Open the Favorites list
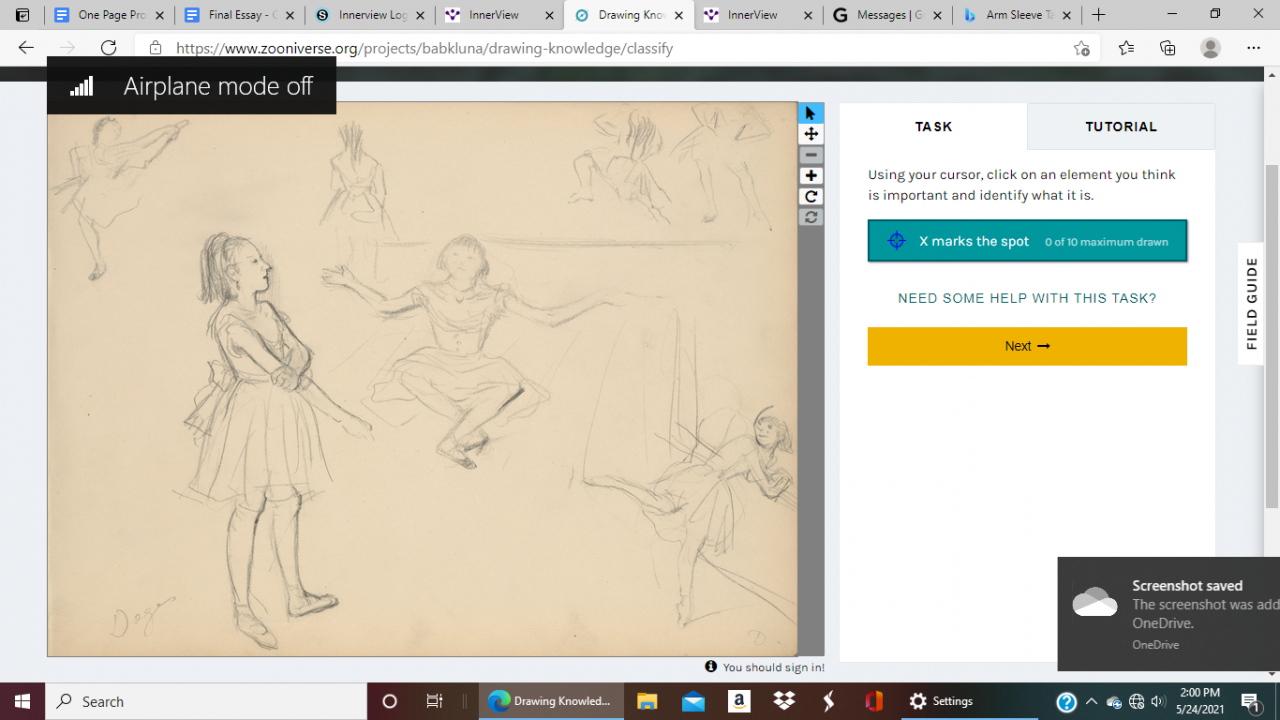 1126,48
